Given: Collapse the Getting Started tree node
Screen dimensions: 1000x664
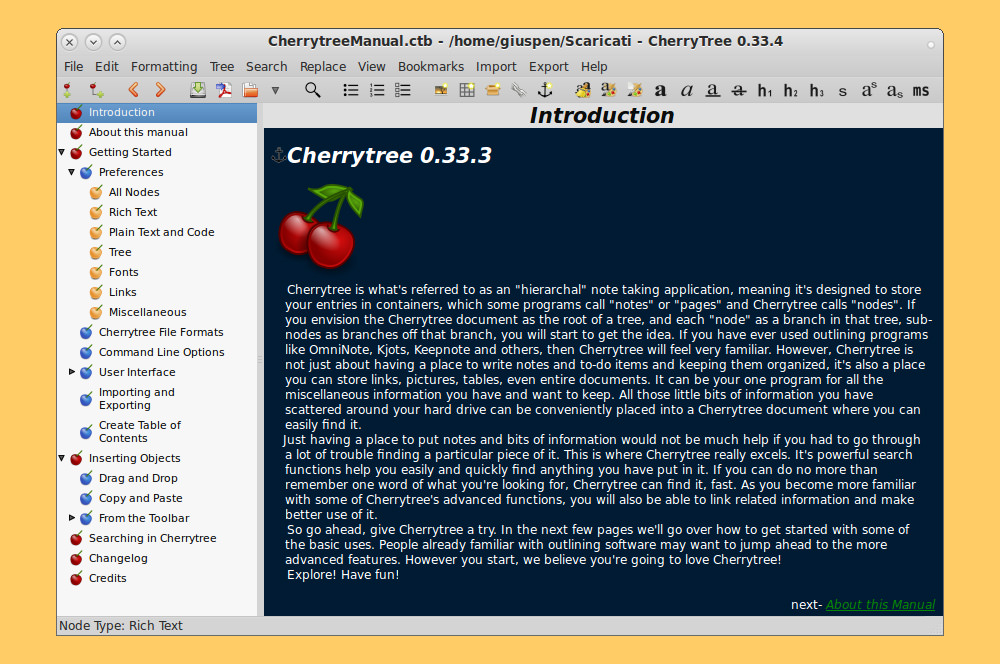Looking at the screenshot, I should click(62, 153).
